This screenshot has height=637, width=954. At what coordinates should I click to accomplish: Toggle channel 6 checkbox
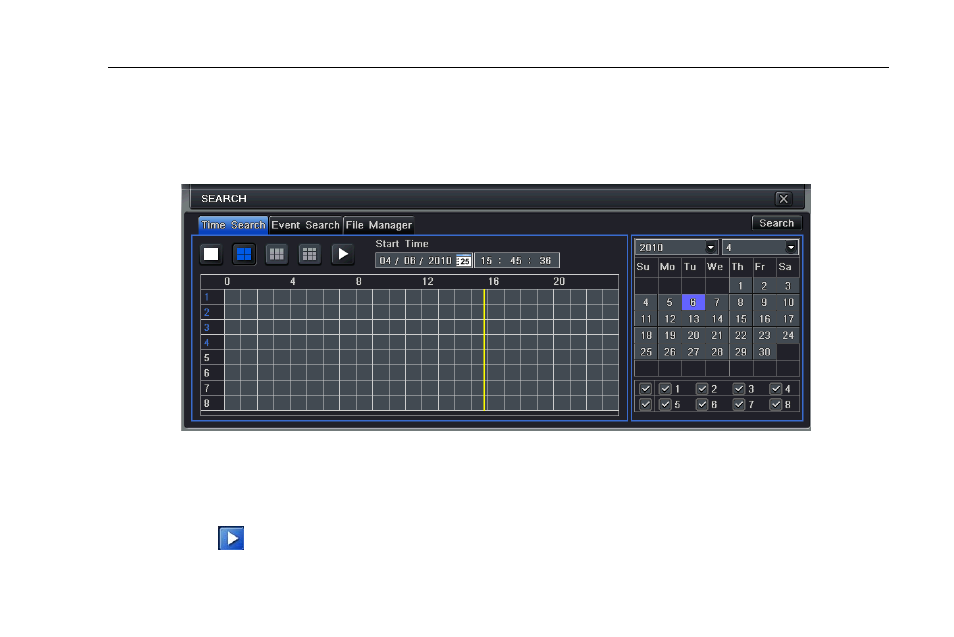[x=702, y=404]
